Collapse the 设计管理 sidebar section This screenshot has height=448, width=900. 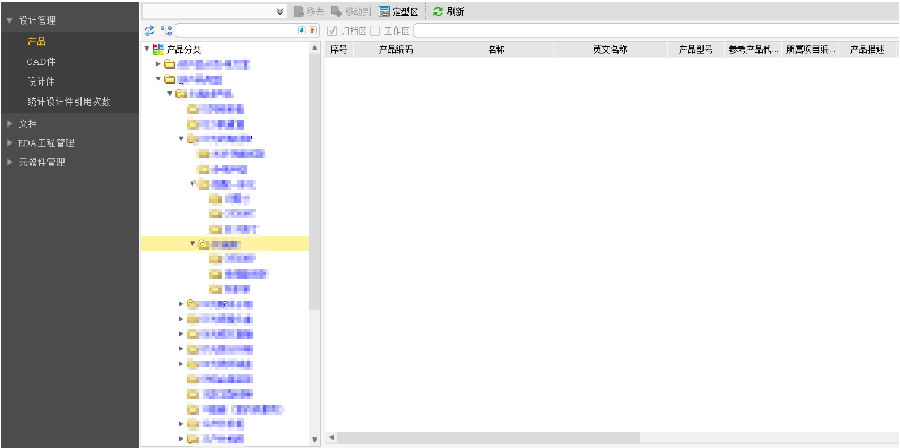9,21
